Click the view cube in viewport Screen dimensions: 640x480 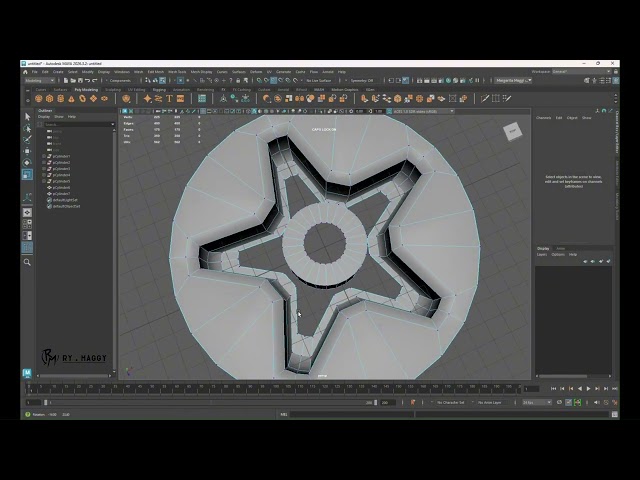click(513, 131)
